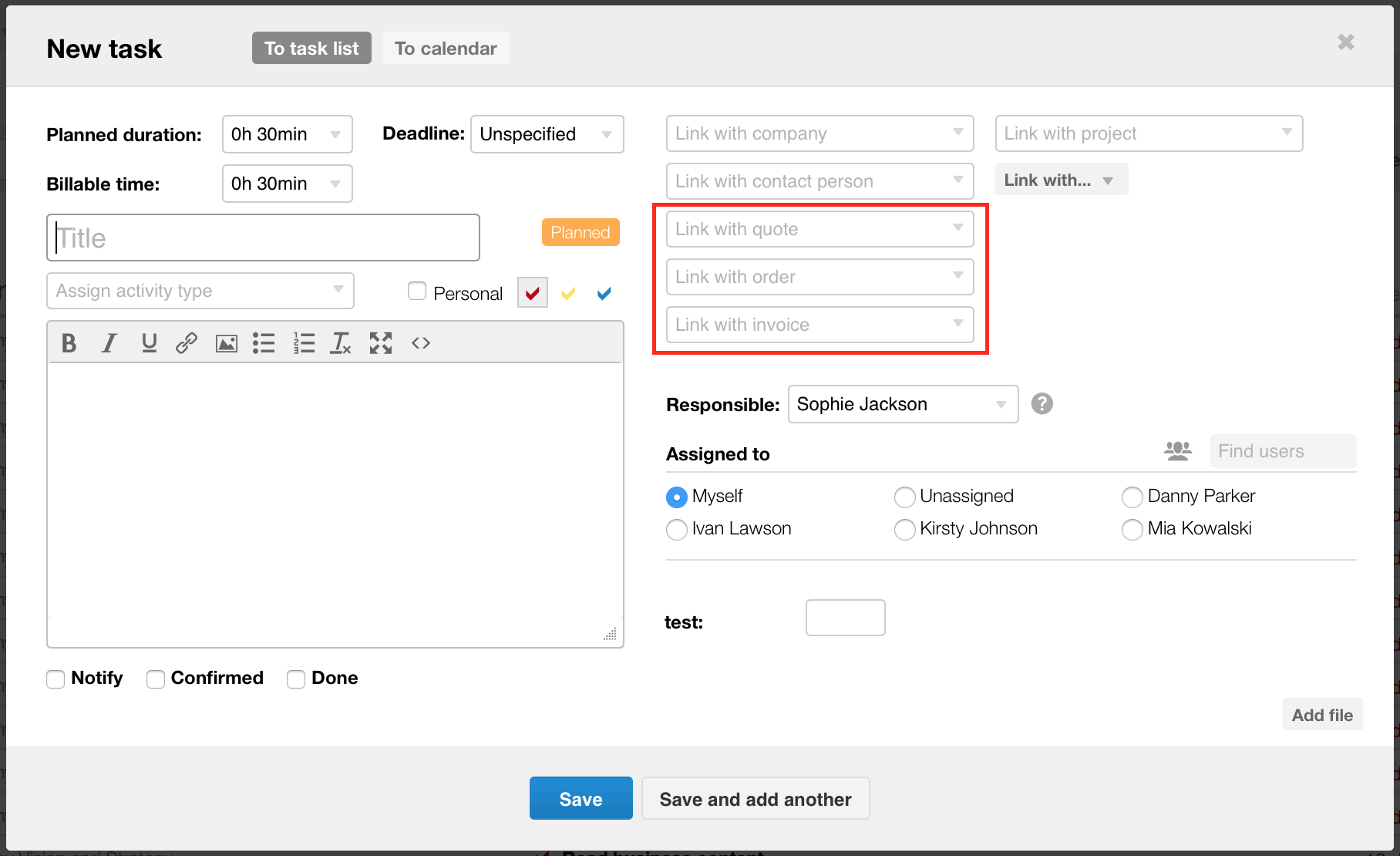The height and width of the screenshot is (856, 1400).
Task: Click the Find users search field
Action: 1283,451
